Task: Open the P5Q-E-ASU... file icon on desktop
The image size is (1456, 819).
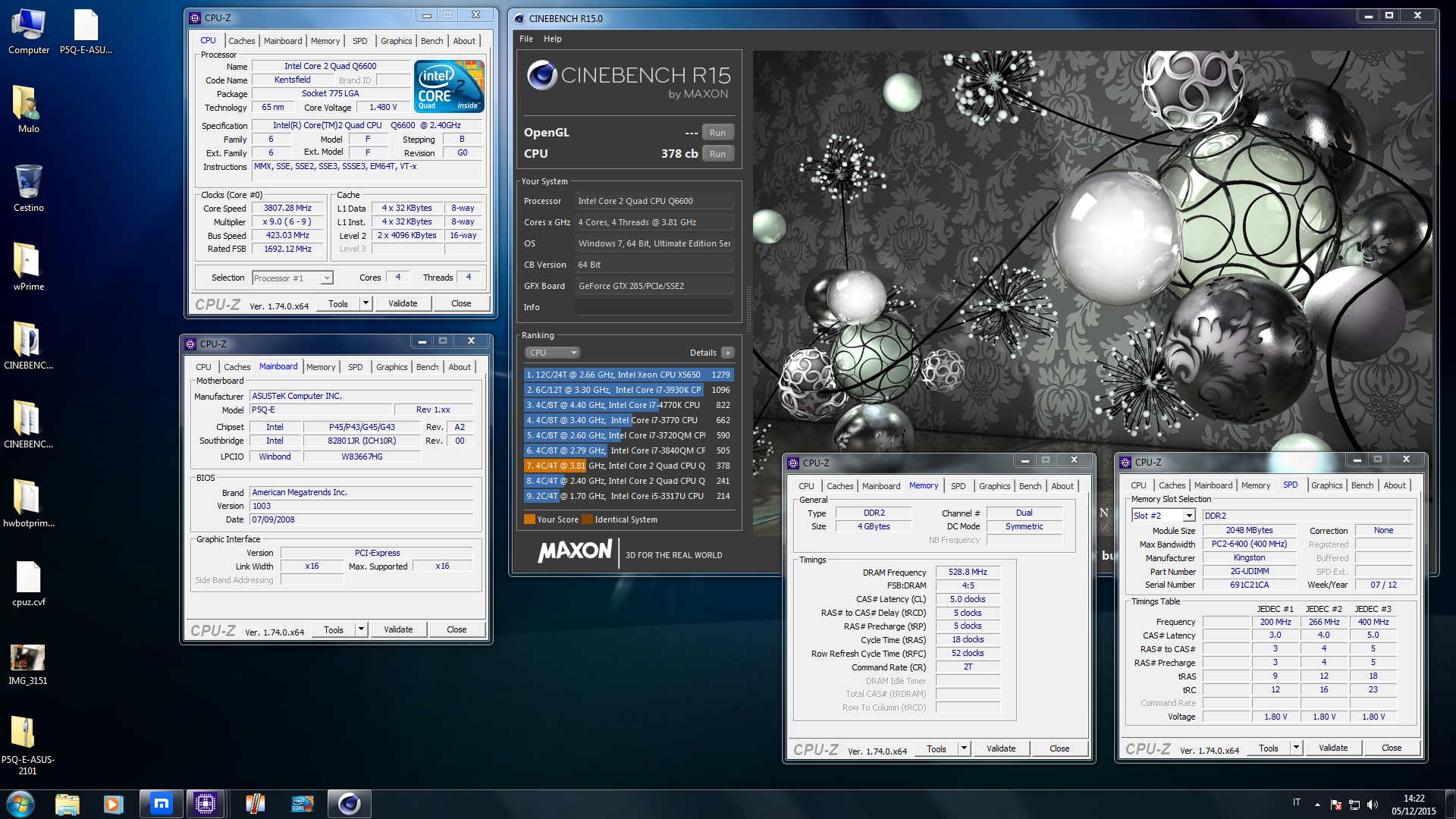Action: point(86,32)
